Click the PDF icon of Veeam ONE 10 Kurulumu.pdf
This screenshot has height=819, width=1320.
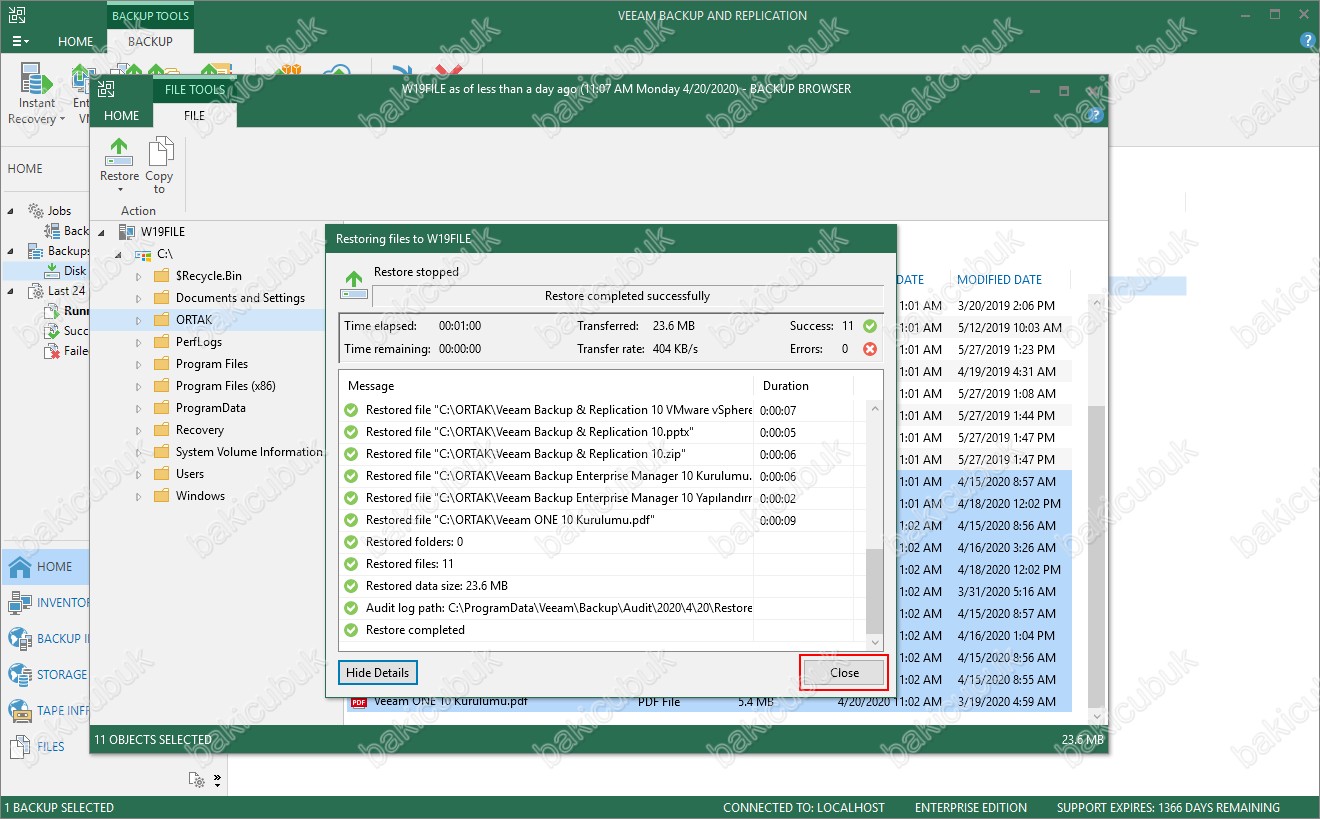tap(359, 702)
